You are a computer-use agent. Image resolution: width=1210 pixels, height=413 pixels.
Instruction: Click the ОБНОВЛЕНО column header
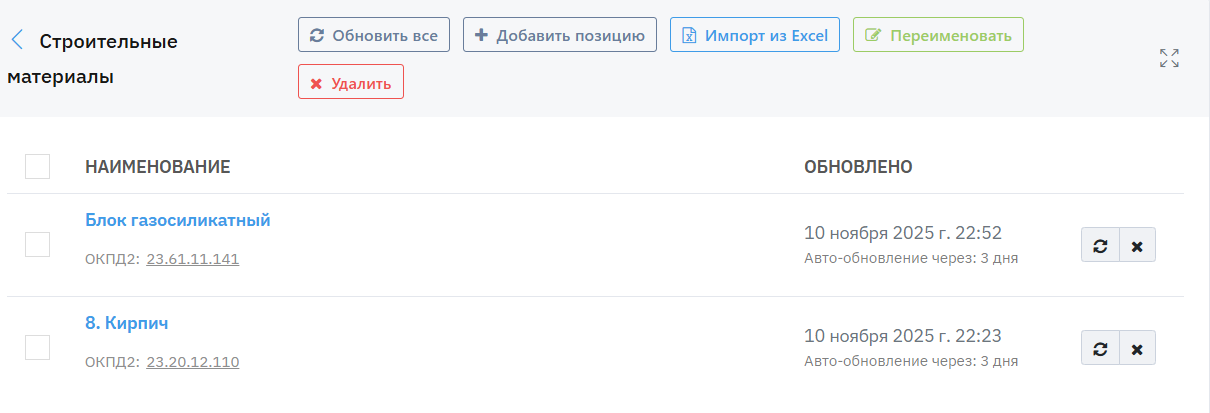[858, 167]
